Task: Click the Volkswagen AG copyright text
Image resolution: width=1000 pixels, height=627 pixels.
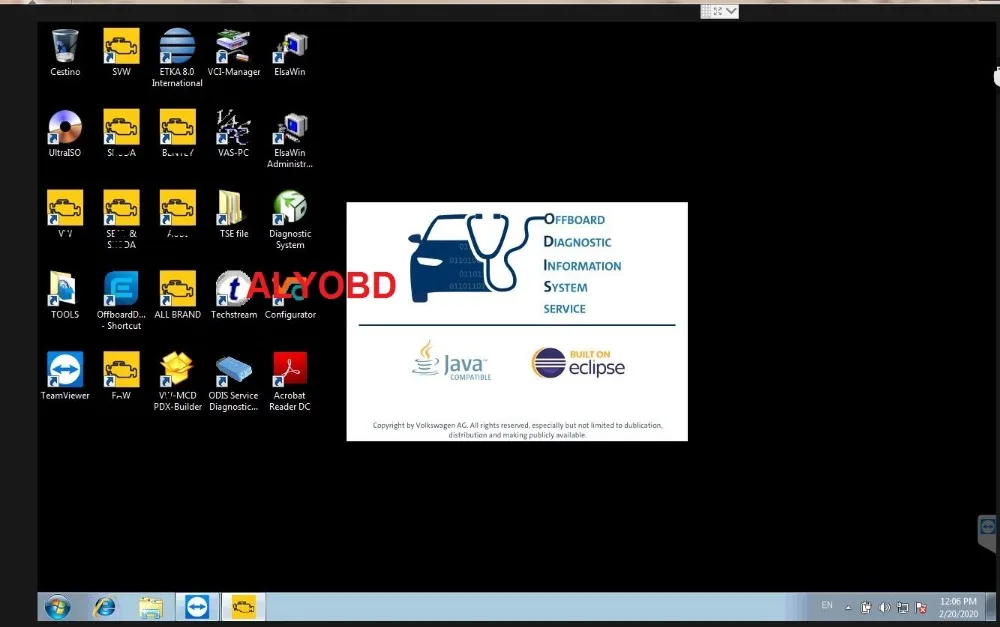Action: point(517,430)
